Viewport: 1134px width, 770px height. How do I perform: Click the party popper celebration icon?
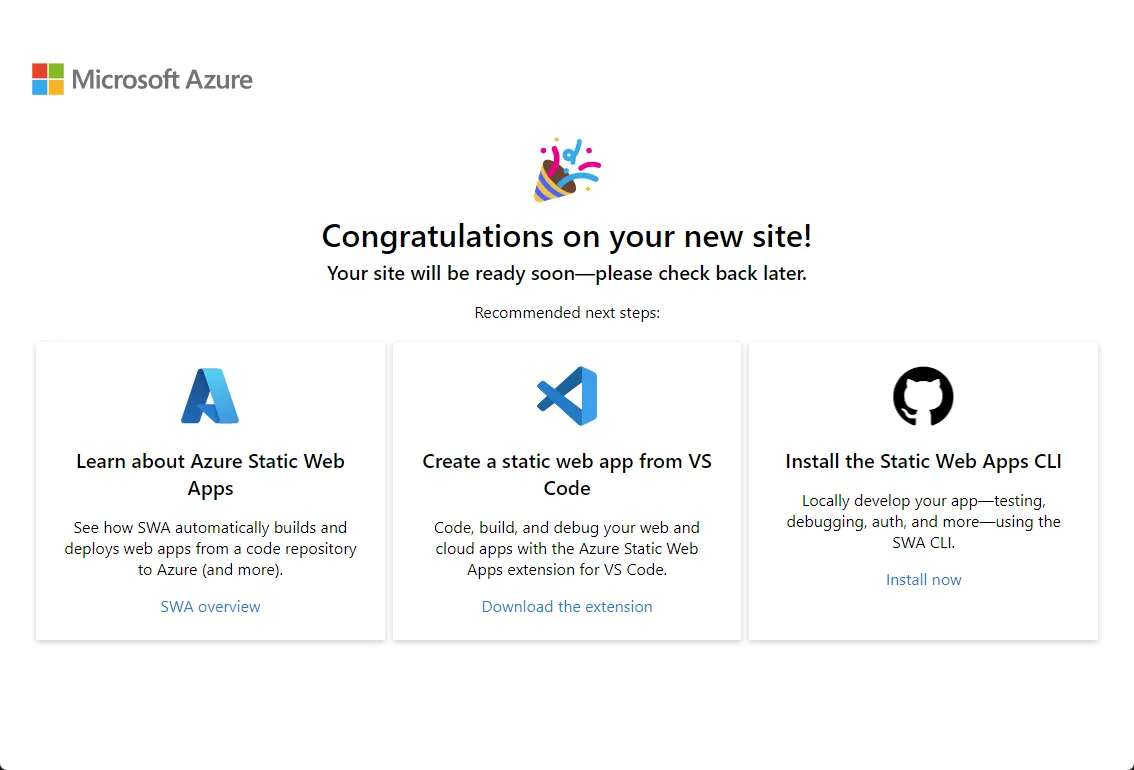coord(567,170)
